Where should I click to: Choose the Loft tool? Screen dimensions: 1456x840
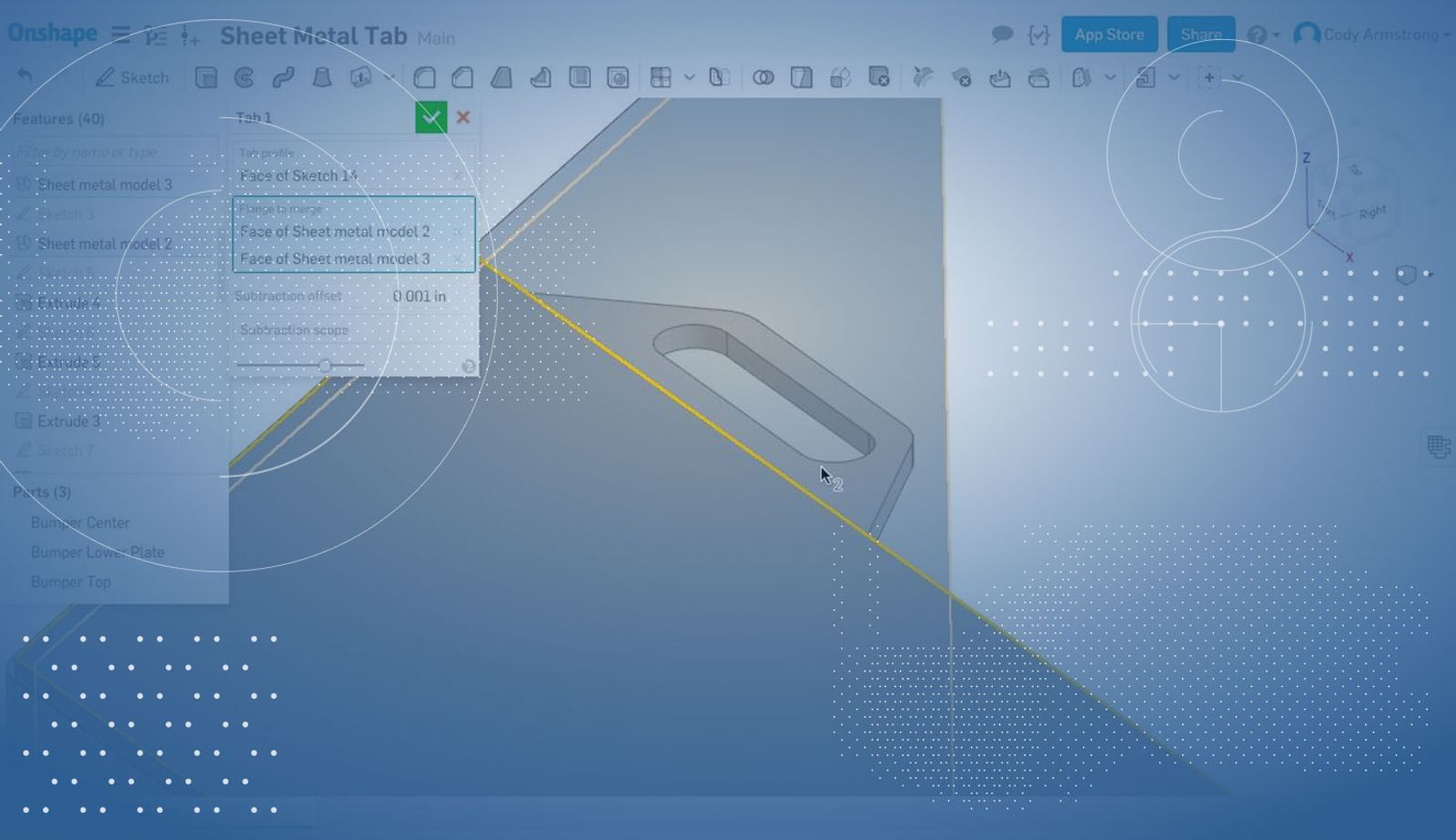coord(321,78)
